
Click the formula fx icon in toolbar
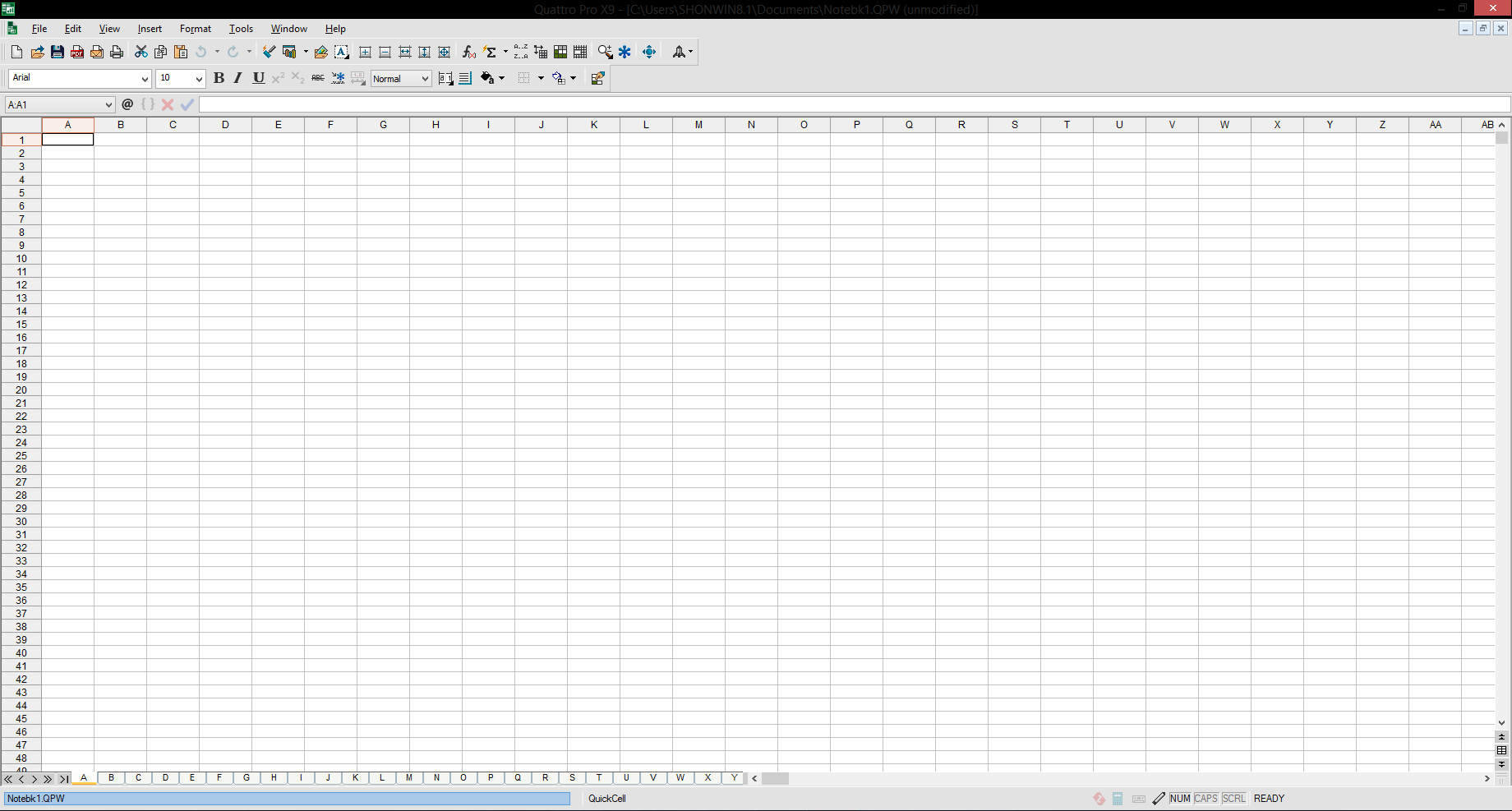pyautogui.click(x=468, y=52)
